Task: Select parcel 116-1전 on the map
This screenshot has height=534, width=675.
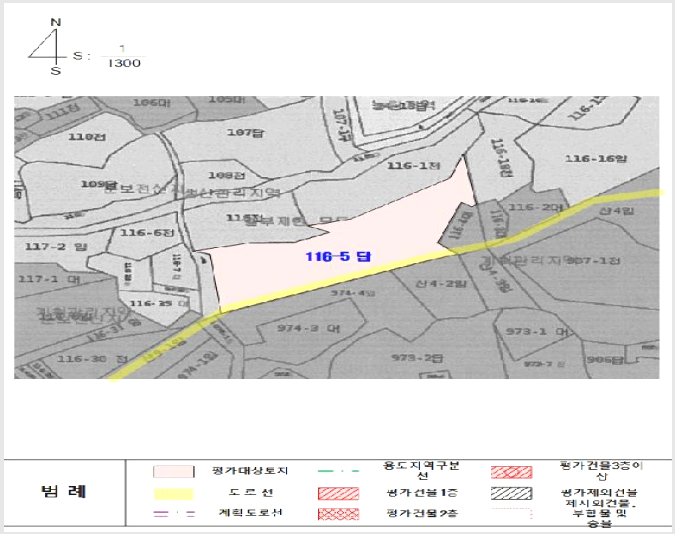Action: point(414,165)
